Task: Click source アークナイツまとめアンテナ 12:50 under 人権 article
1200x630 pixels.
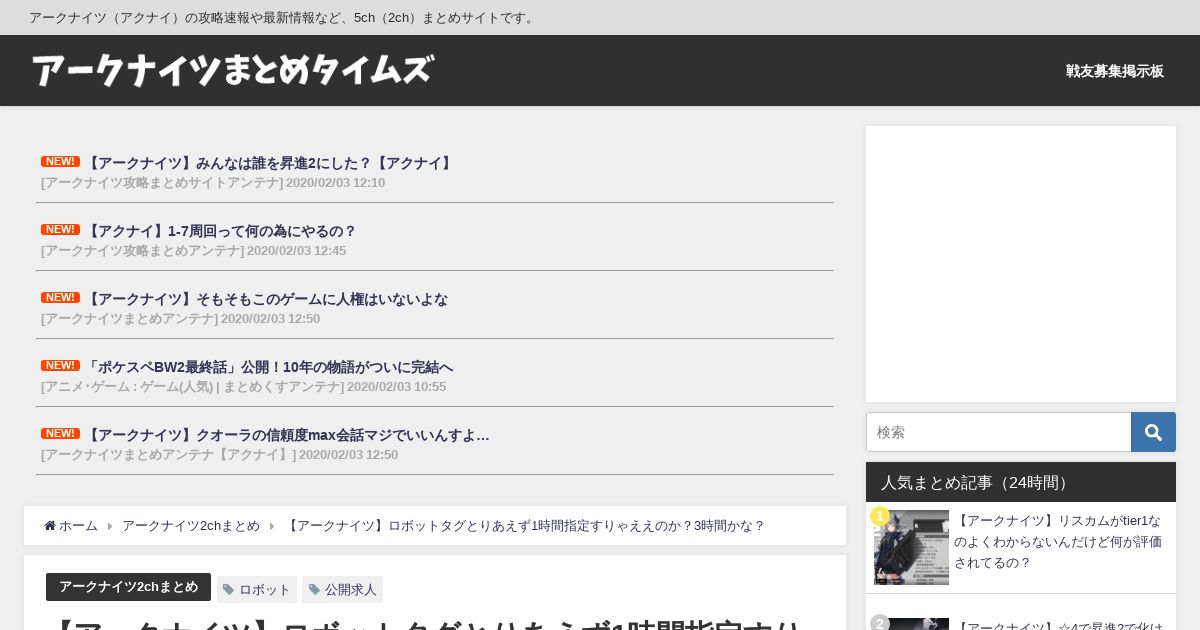Action: coord(180,319)
